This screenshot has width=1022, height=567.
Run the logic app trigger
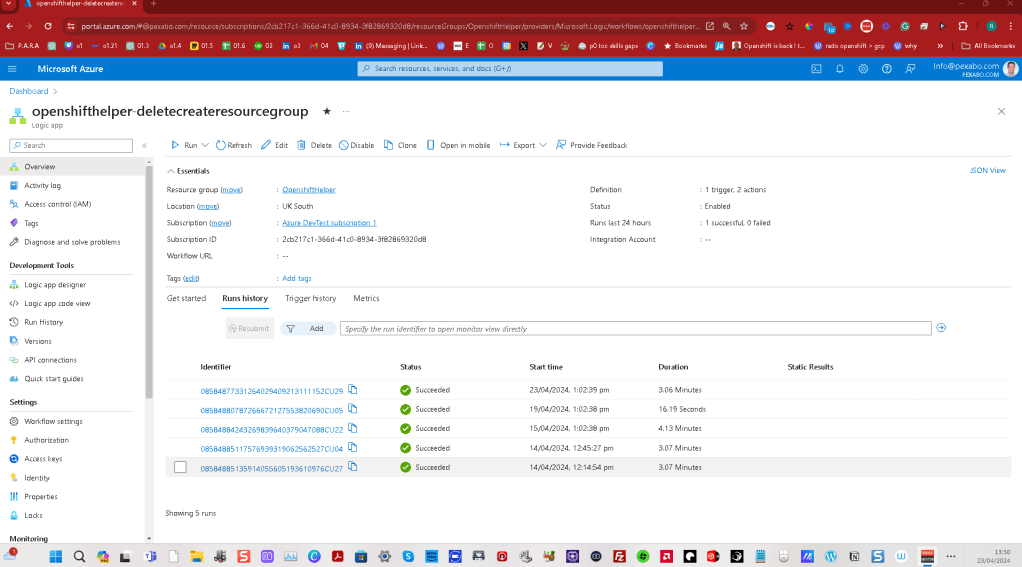coord(184,145)
